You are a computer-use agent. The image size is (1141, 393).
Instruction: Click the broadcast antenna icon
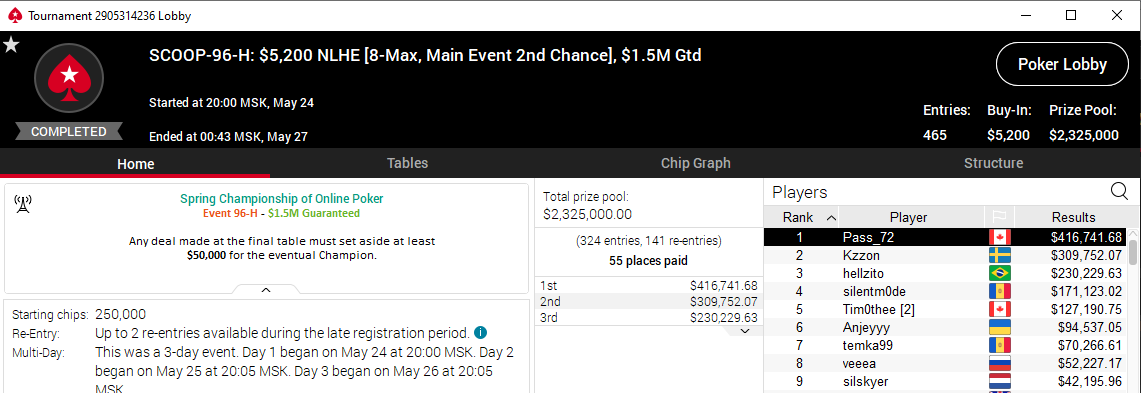23,205
